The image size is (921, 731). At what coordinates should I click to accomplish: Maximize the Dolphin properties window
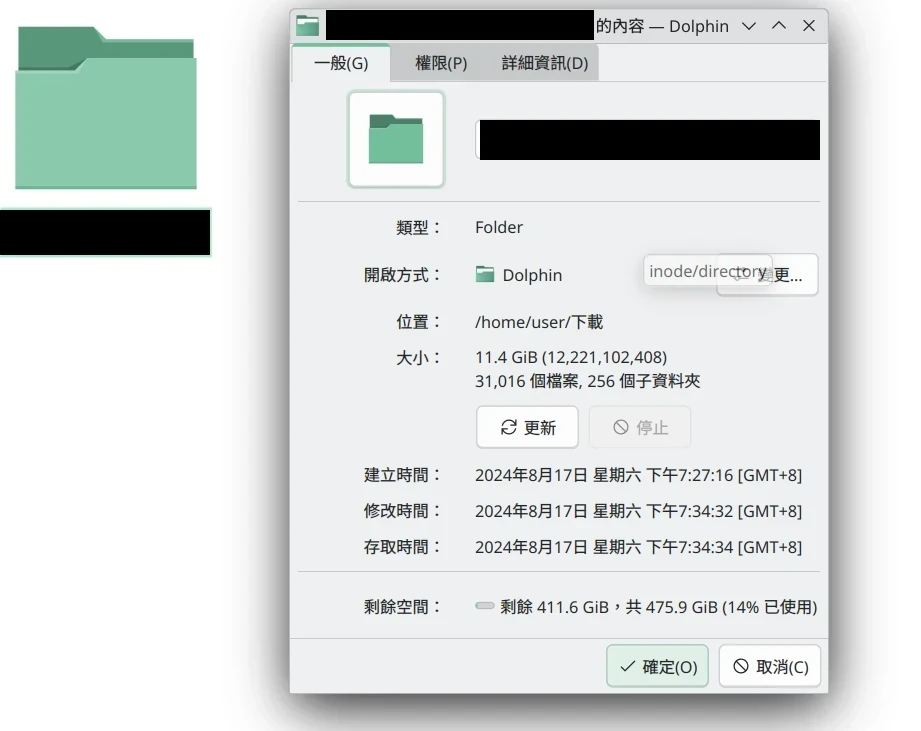778,26
